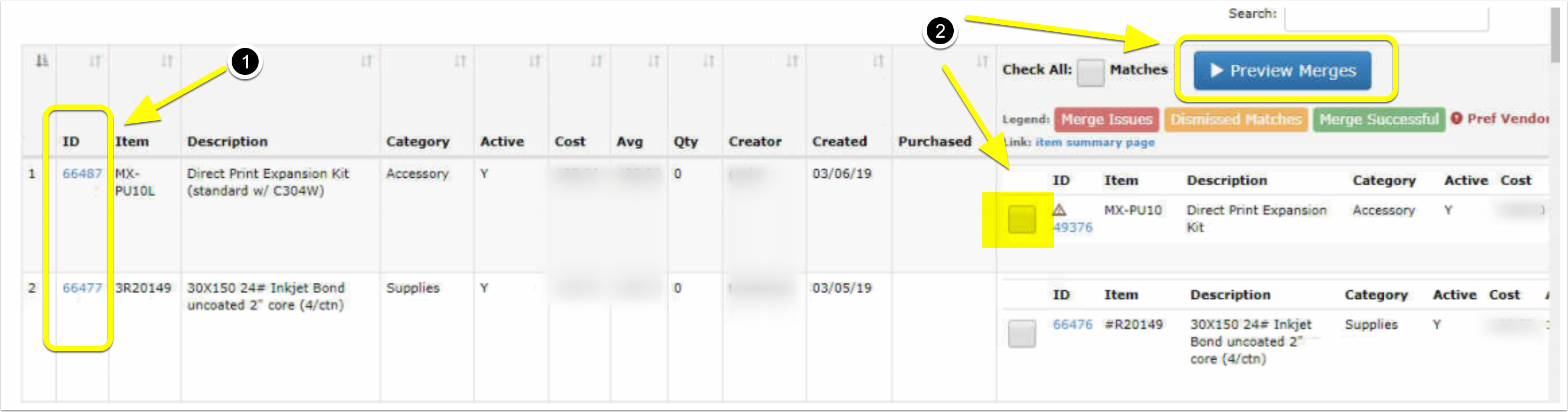The width and height of the screenshot is (1568, 412).
Task: Sort by the Qty column sort icon
Action: [x=709, y=61]
